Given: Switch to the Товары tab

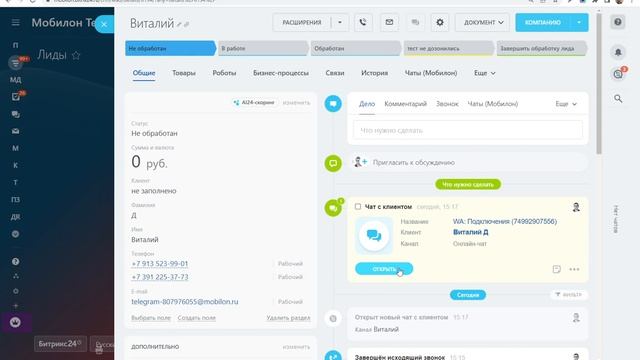Looking at the screenshot, I should click(184, 73).
